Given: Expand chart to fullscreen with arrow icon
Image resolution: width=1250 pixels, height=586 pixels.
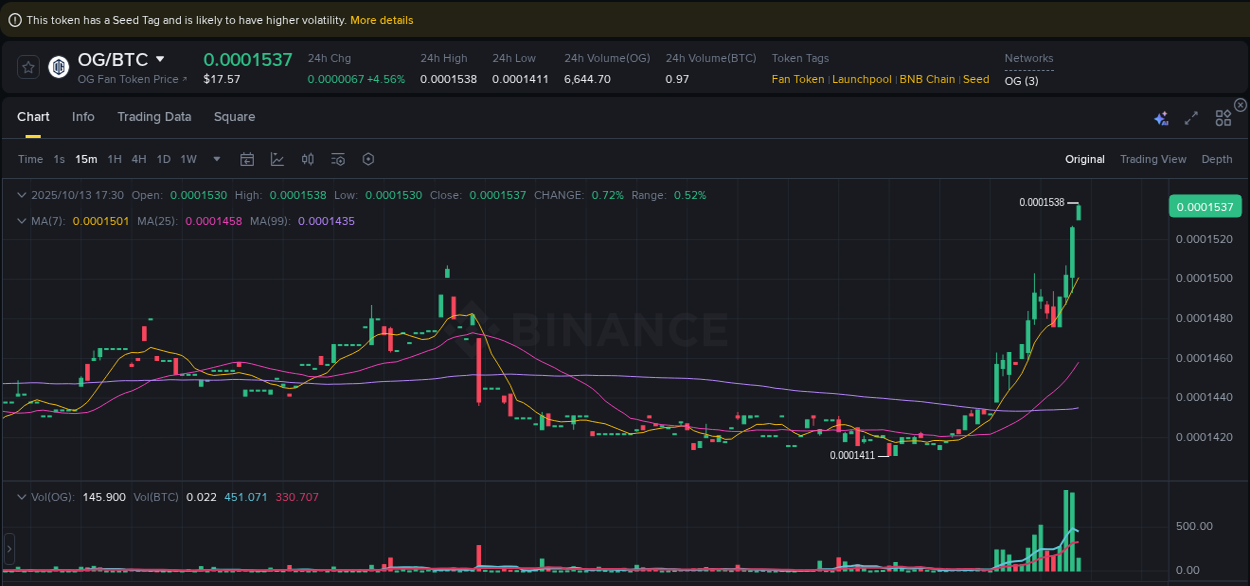Looking at the screenshot, I should tap(1191, 118).
